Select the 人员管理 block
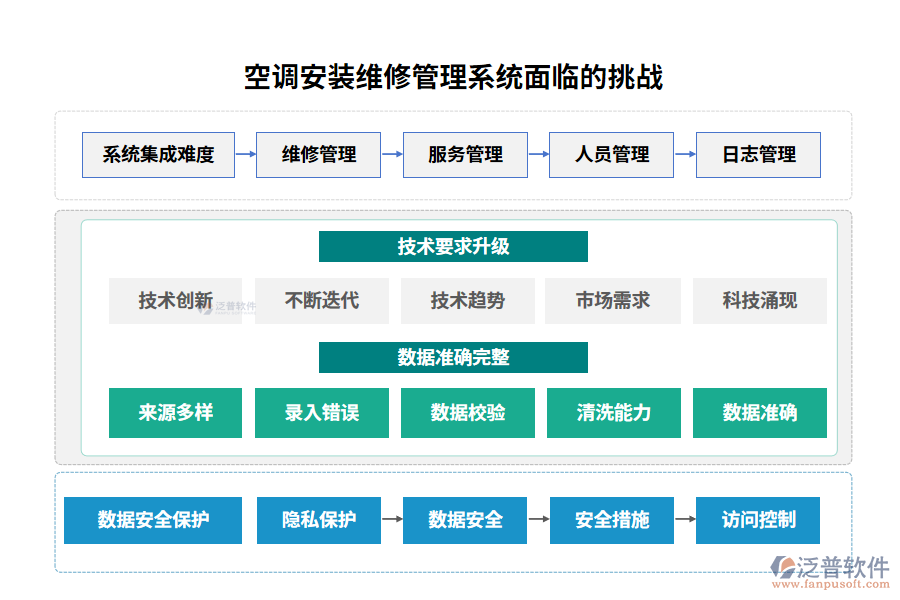The width and height of the screenshot is (900, 600). pos(611,154)
